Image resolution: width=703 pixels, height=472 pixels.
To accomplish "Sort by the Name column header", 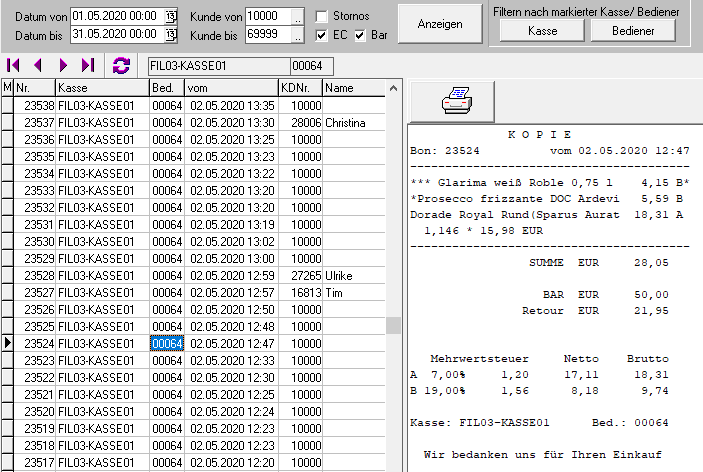I will click(354, 88).
